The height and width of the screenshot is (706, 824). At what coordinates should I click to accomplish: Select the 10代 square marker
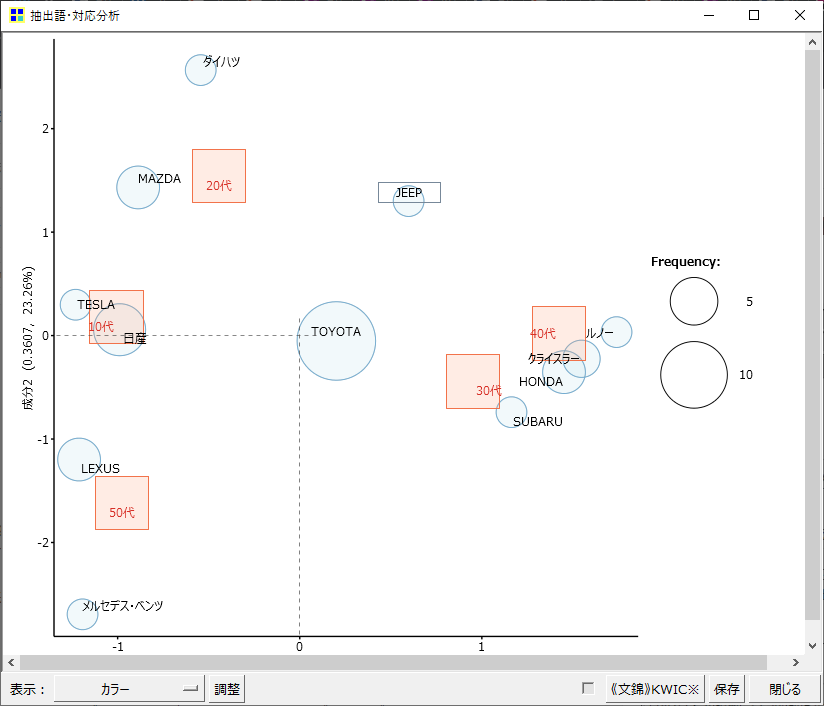(117, 317)
